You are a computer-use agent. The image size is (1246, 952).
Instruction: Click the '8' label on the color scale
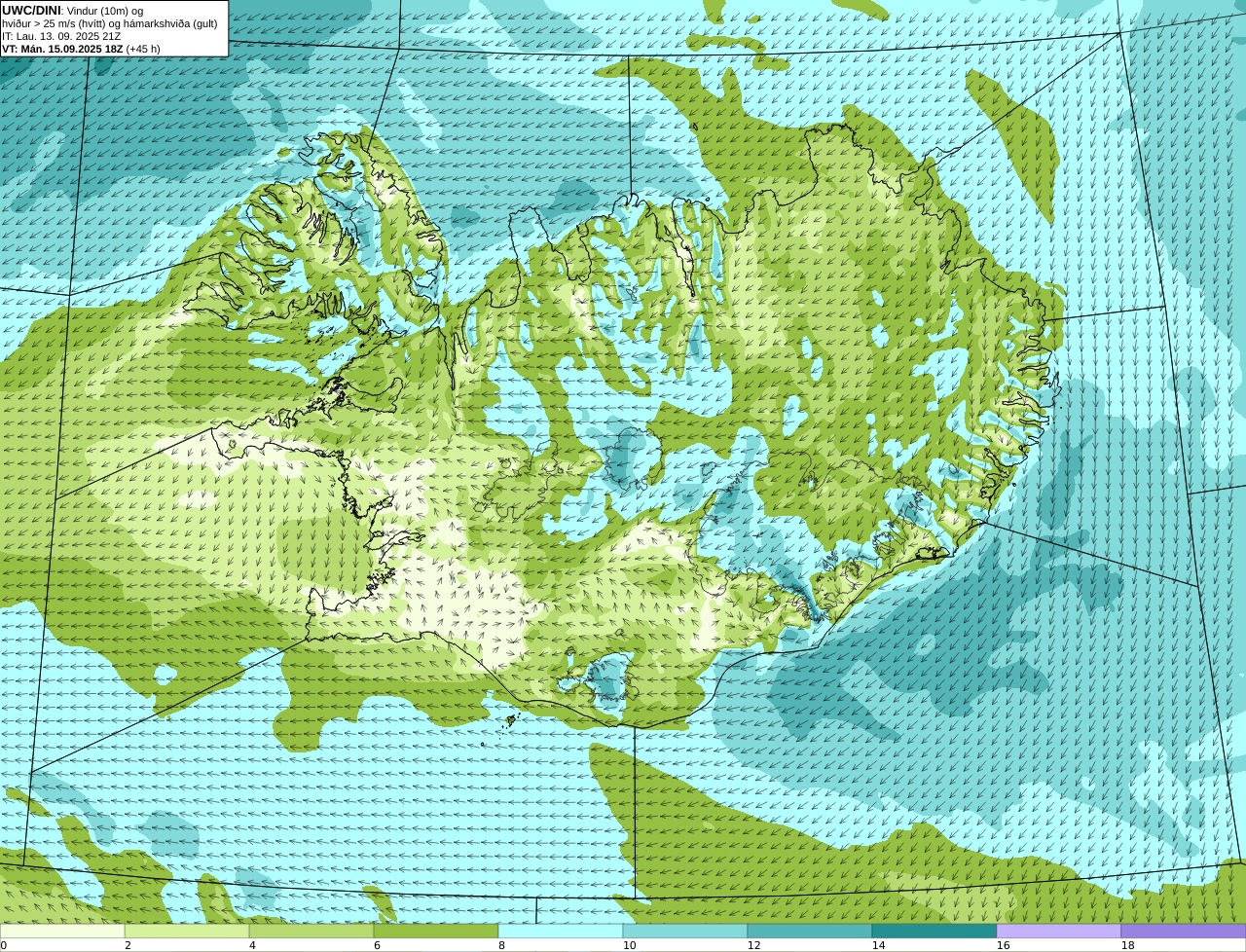501,945
